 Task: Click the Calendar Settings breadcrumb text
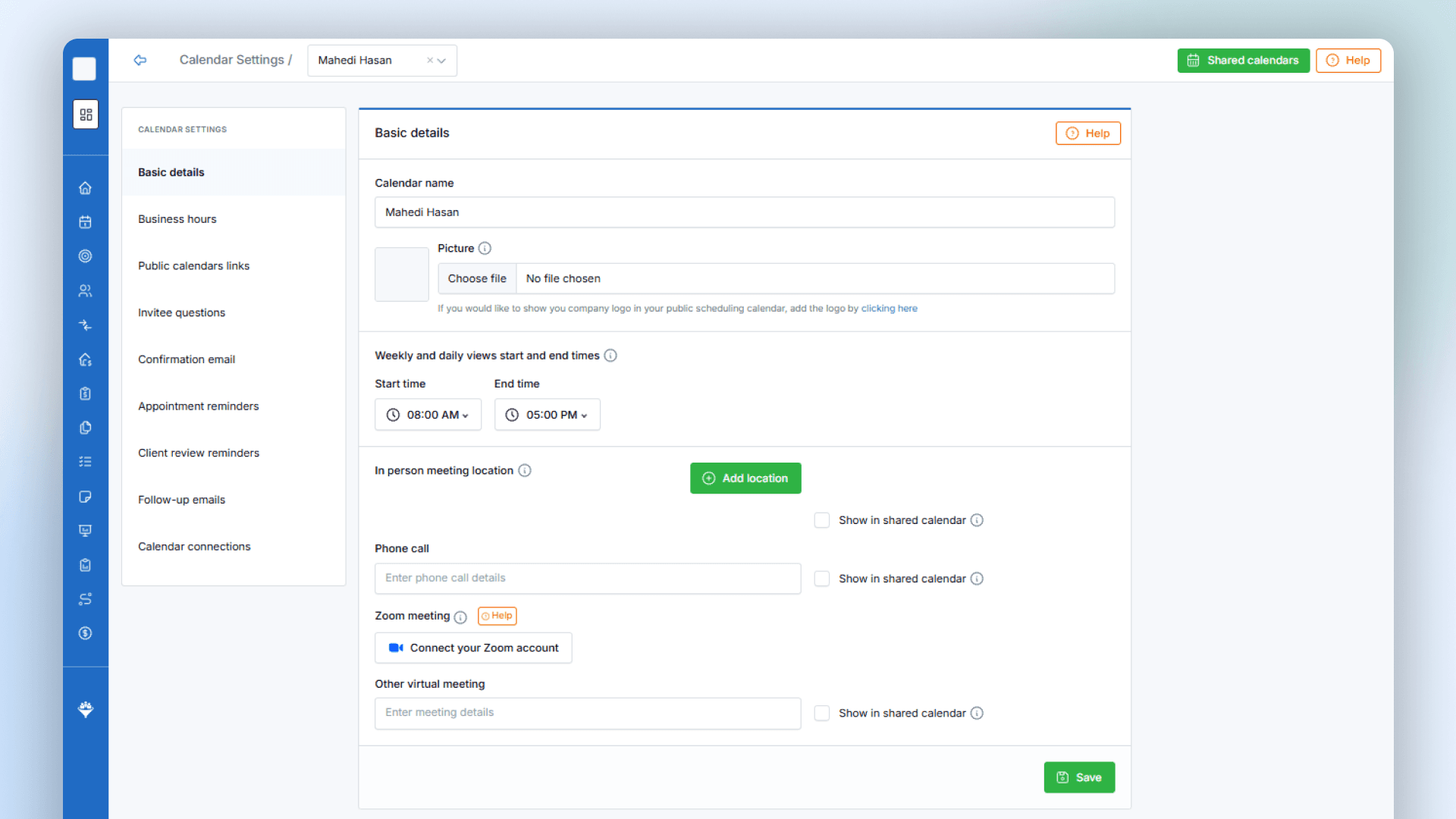(231, 60)
